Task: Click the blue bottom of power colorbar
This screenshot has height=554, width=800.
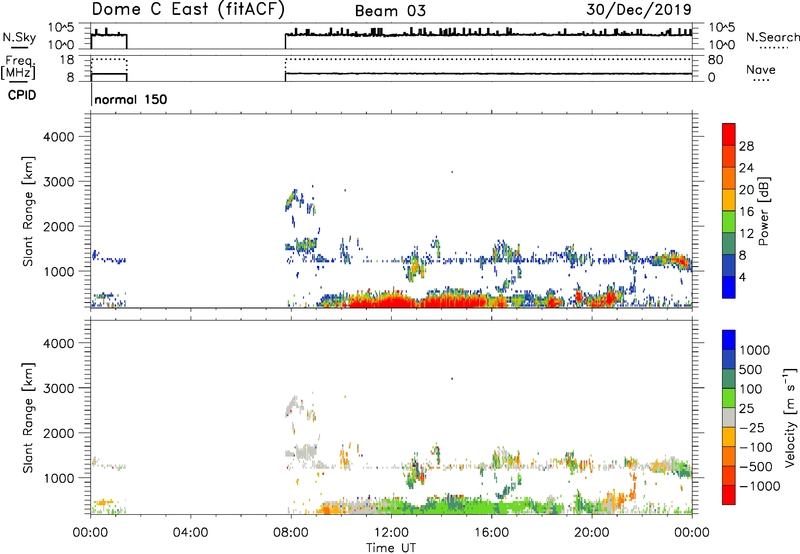Action: point(729,287)
